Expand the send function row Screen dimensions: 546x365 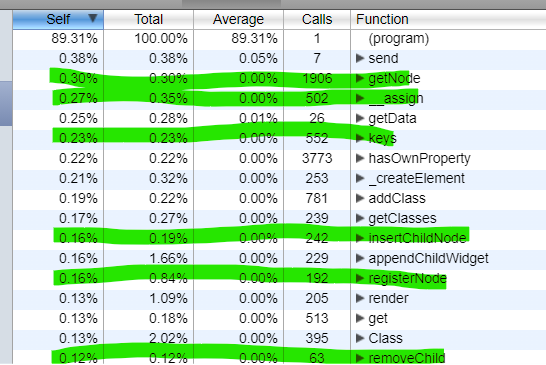pyautogui.click(x=360, y=58)
